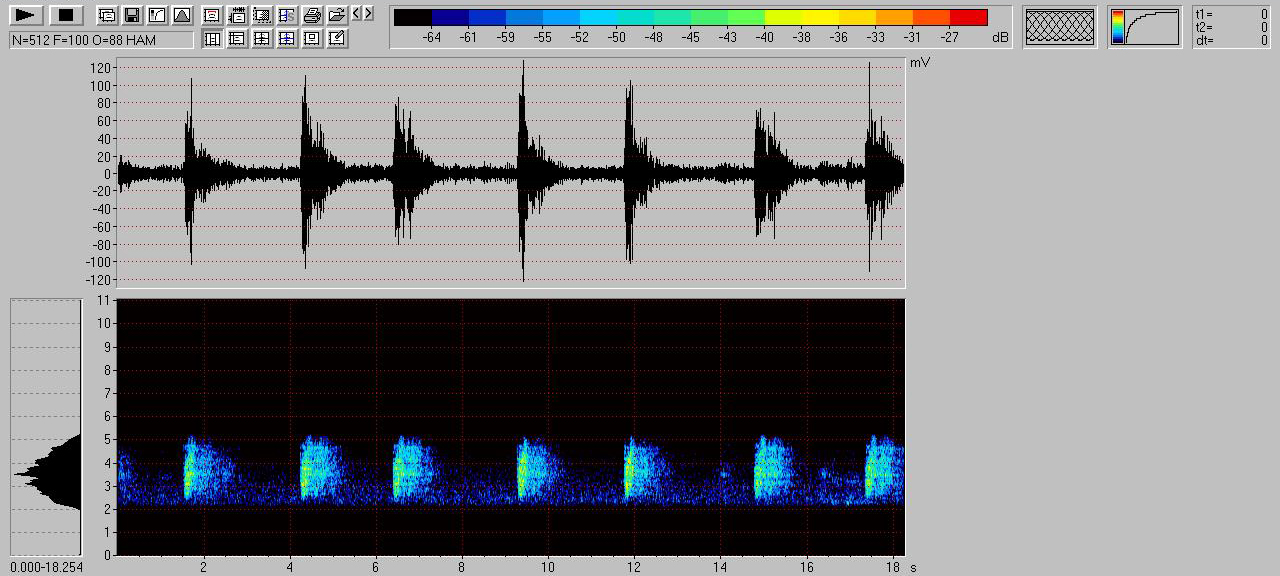This screenshot has height=576, width=1280.
Task: Open the crosshatch window overlap panel
Action: click(1060, 27)
